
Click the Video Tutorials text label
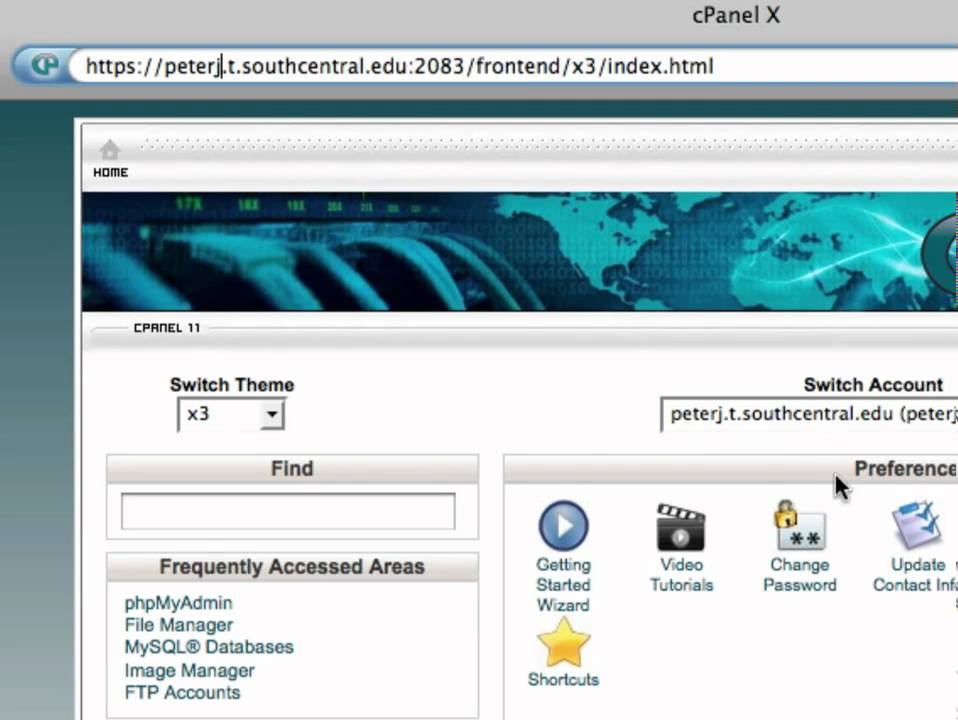tap(681, 575)
